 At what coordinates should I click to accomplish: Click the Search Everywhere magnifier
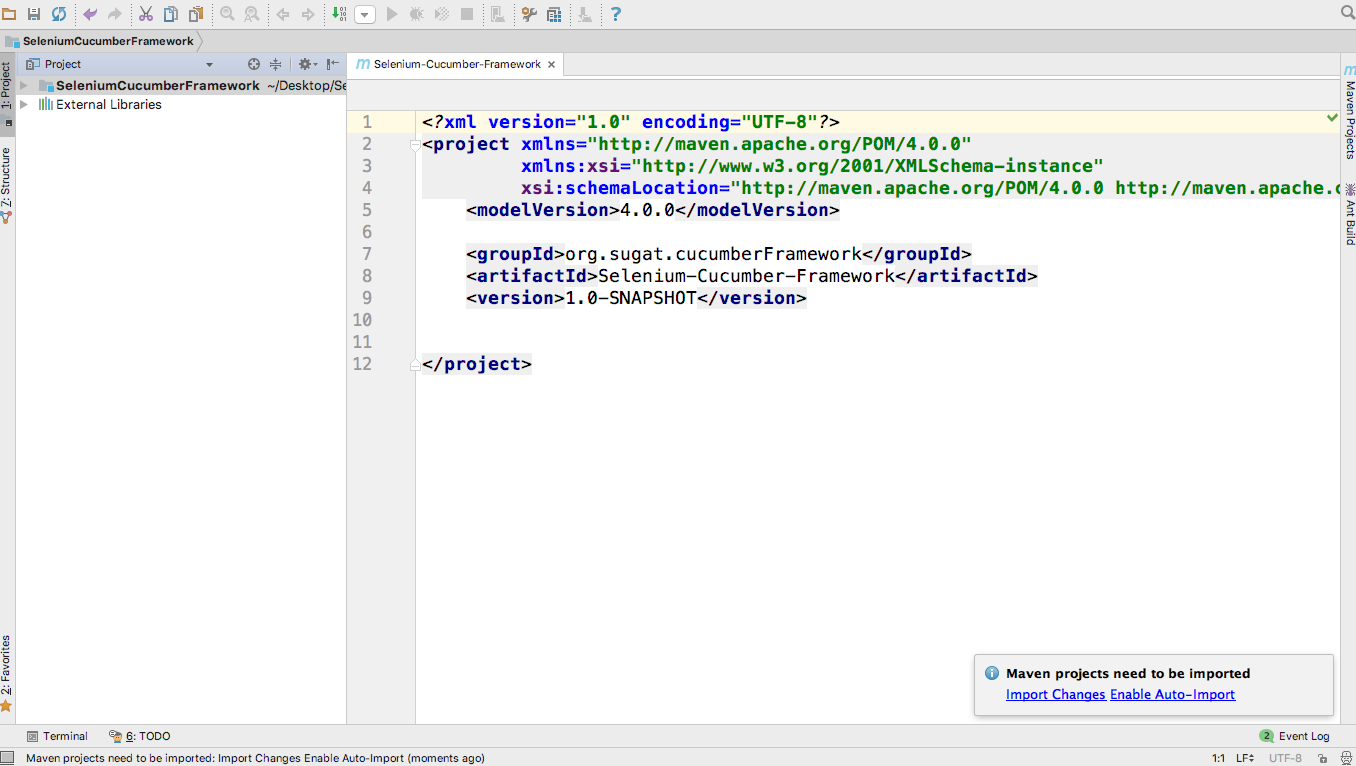pos(1347,13)
